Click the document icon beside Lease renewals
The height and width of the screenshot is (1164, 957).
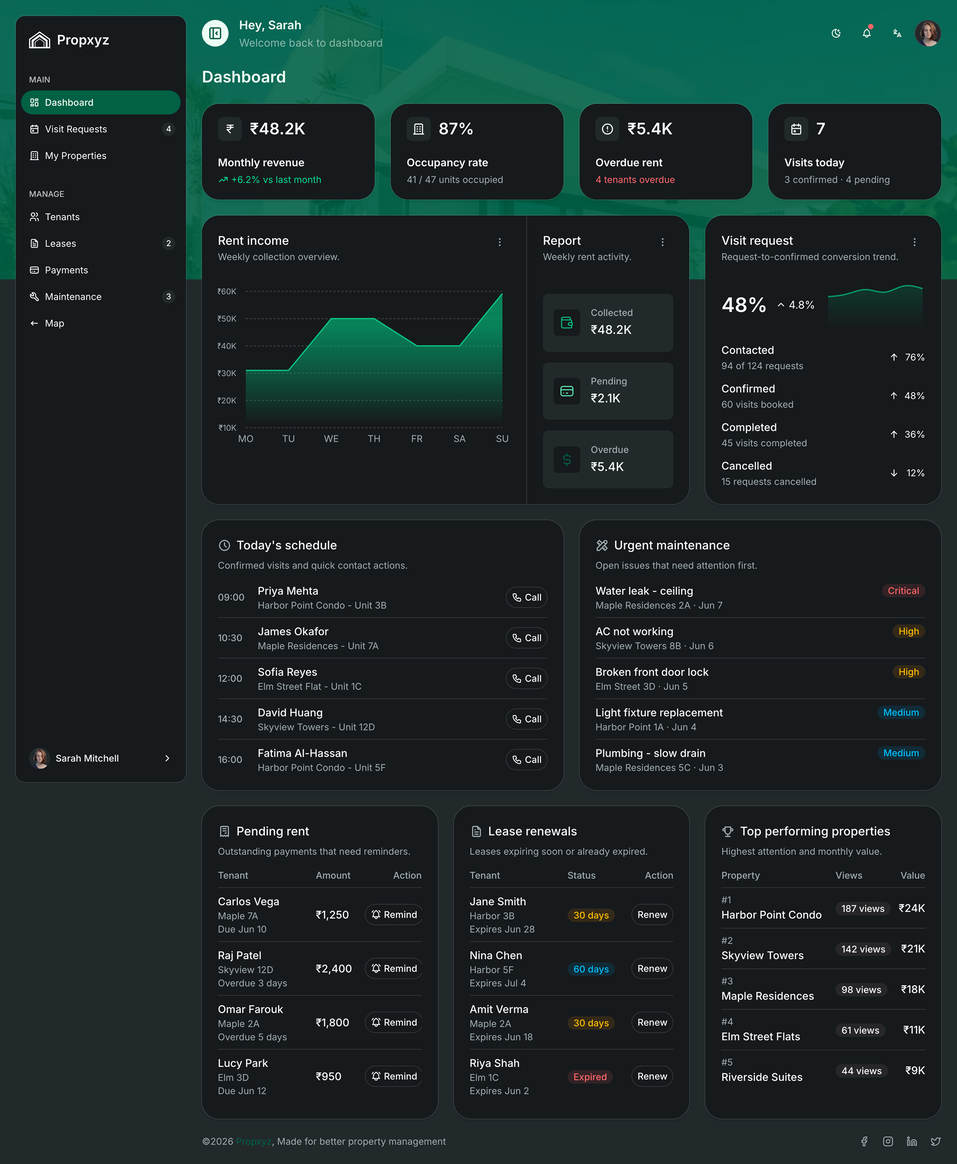coord(476,831)
